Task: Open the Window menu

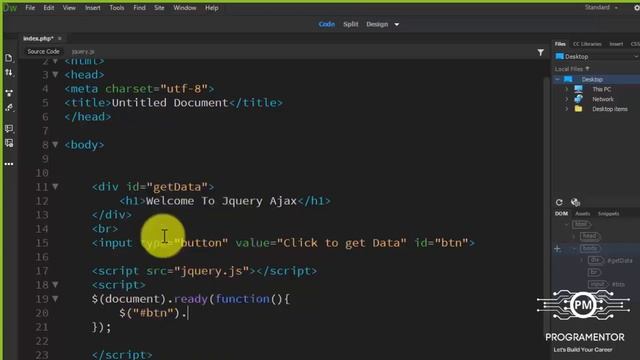Action: (x=184, y=8)
